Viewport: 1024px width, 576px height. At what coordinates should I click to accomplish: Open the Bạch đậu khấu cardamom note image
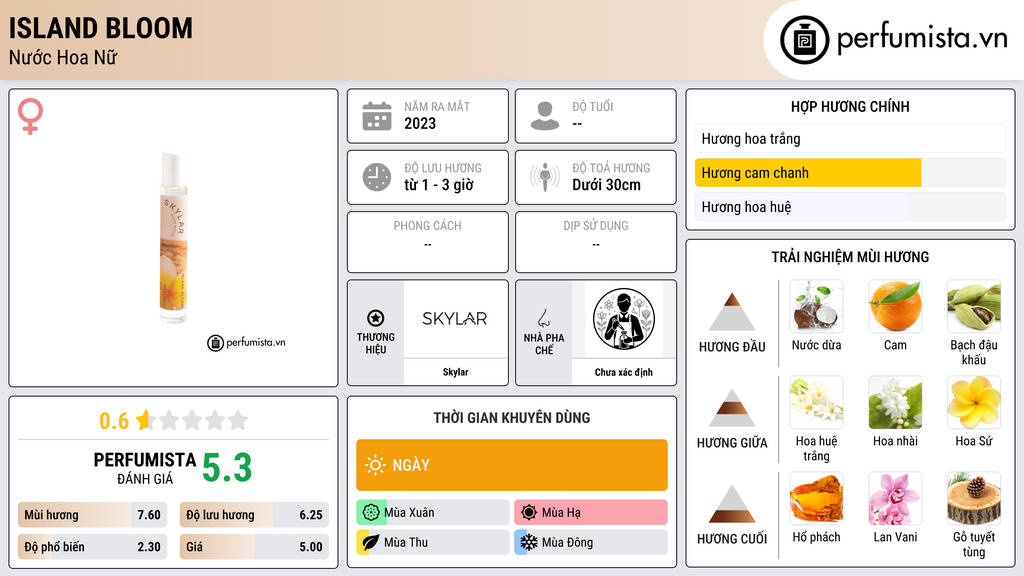click(974, 307)
